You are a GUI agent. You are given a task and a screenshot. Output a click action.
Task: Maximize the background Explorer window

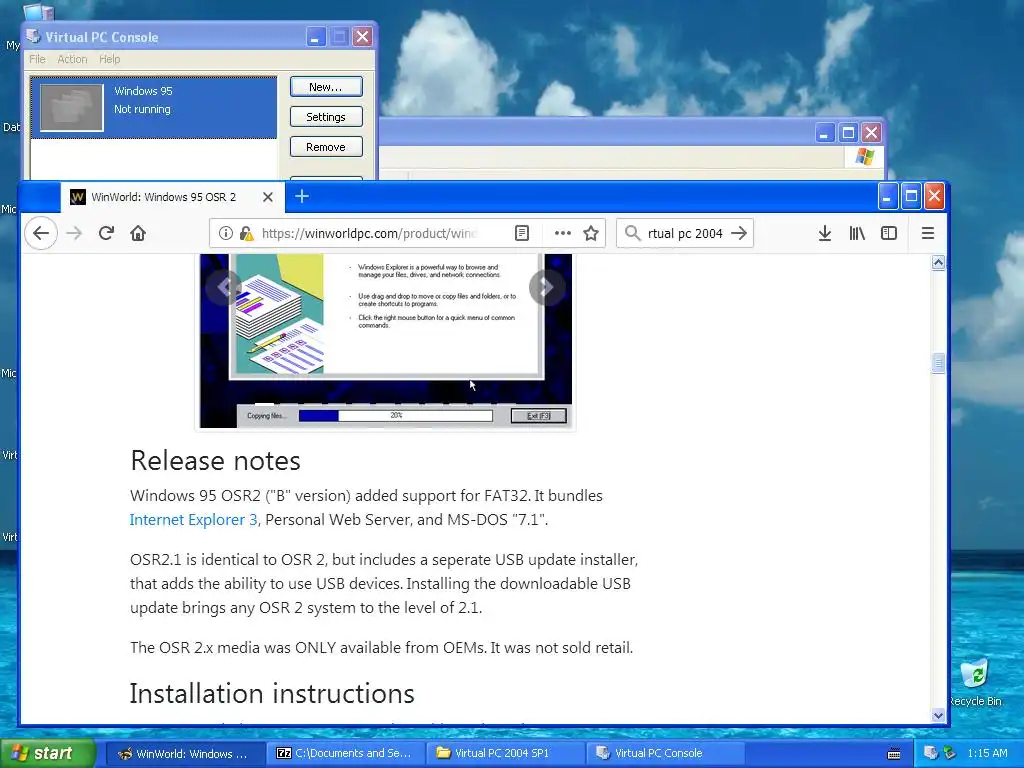click(848, 133)
